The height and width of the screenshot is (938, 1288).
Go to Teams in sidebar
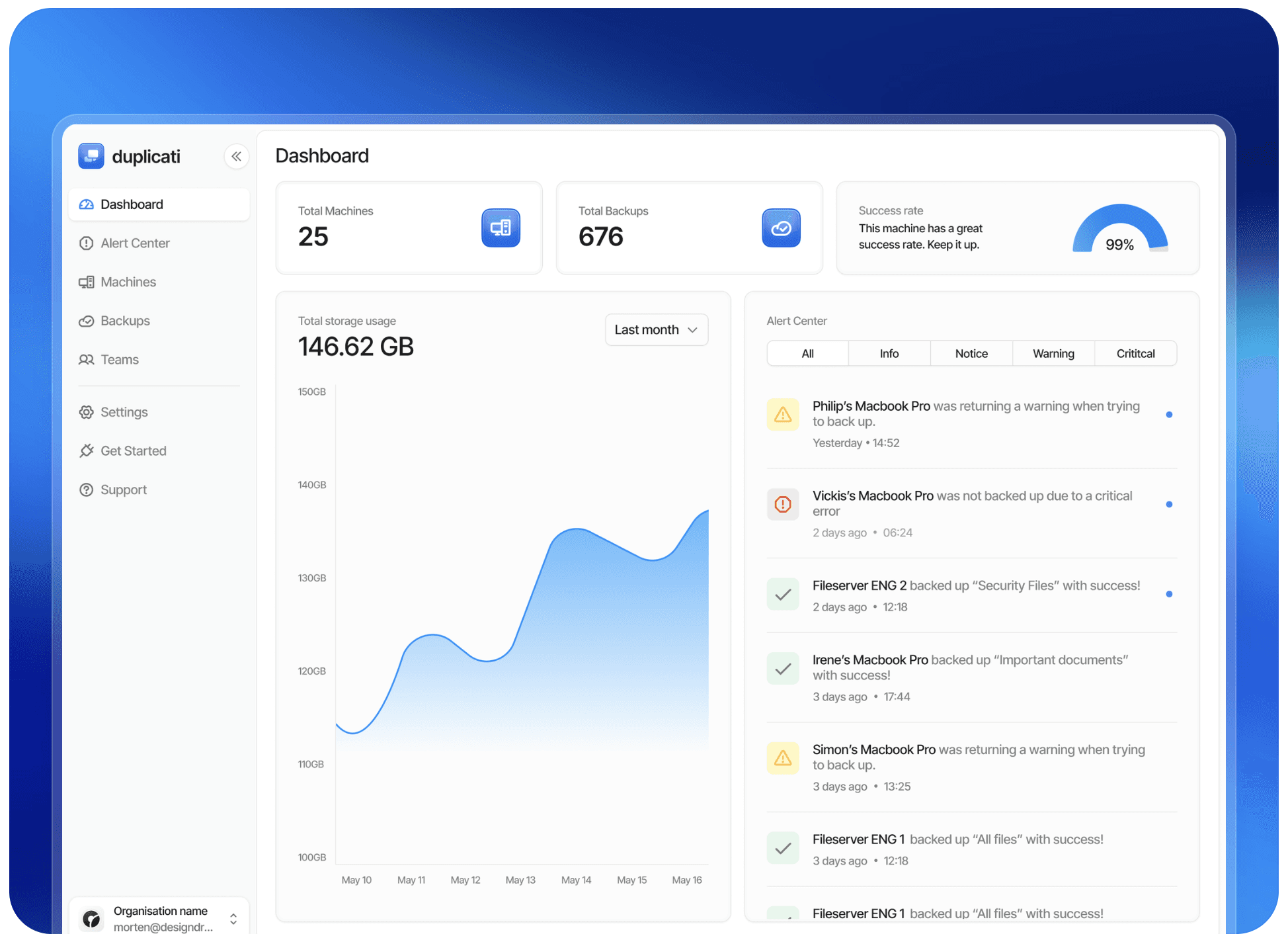click(119, 360)
